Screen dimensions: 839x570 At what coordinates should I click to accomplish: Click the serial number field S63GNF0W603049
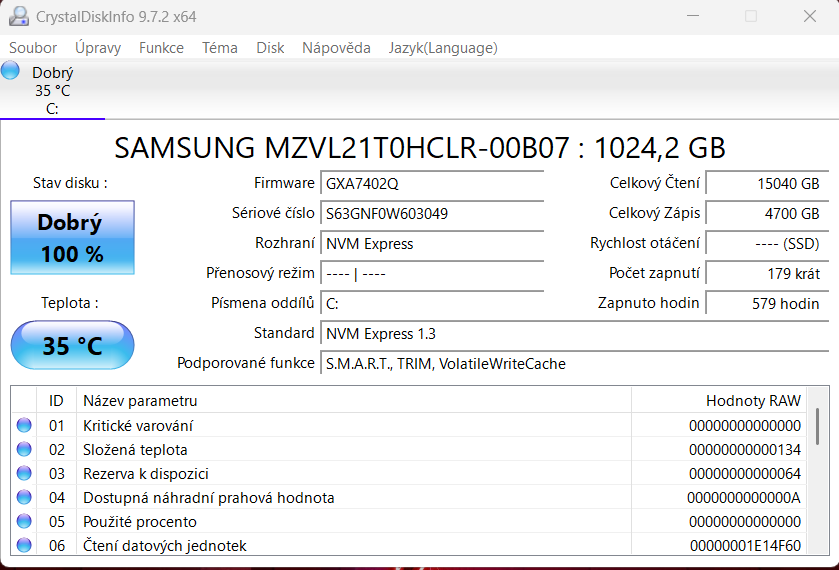pyautogui.click(x=432, y=214)
